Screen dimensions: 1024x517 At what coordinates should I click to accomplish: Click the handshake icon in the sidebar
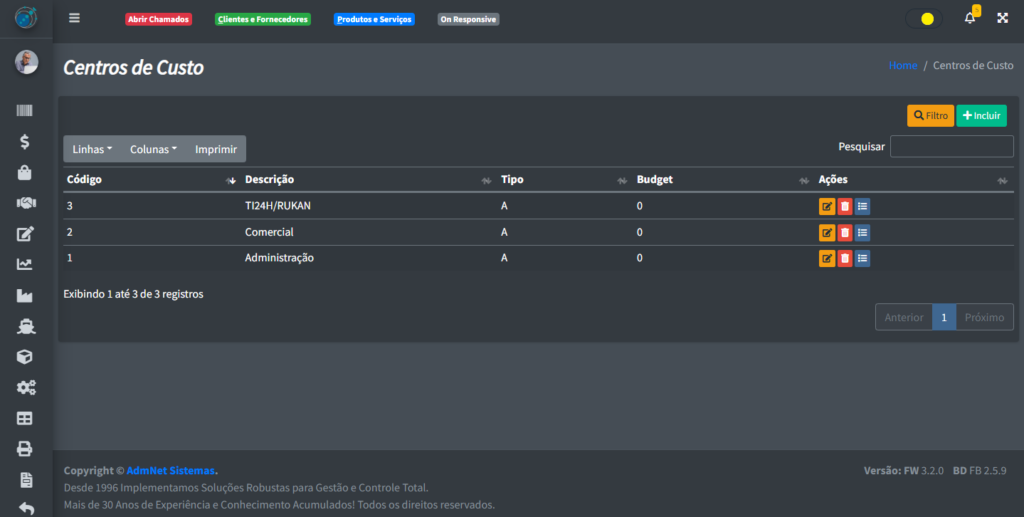pos(25,203)
